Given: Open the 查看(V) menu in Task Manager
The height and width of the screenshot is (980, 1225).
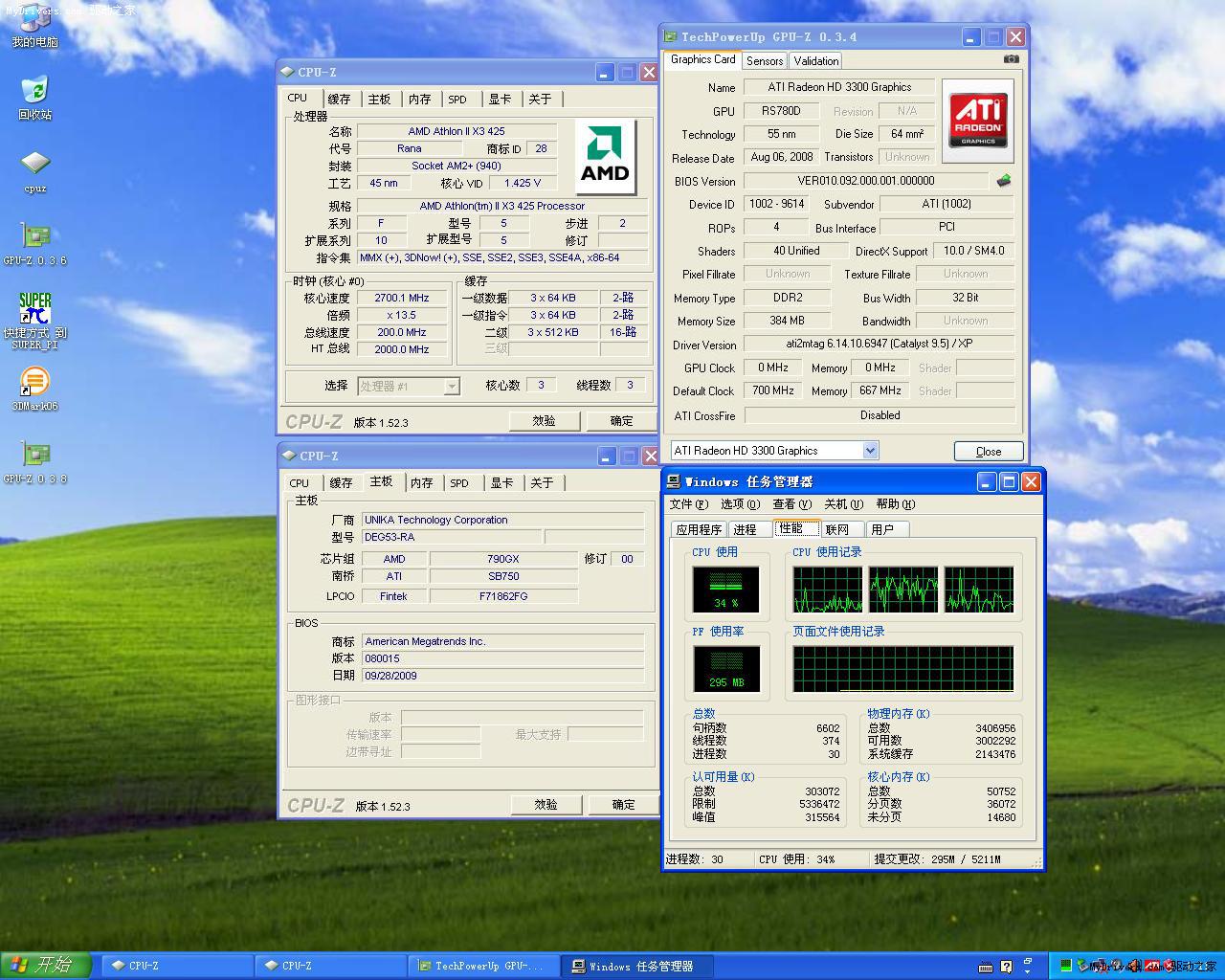Looking at the screenshot, I should (x=791, y=504).
